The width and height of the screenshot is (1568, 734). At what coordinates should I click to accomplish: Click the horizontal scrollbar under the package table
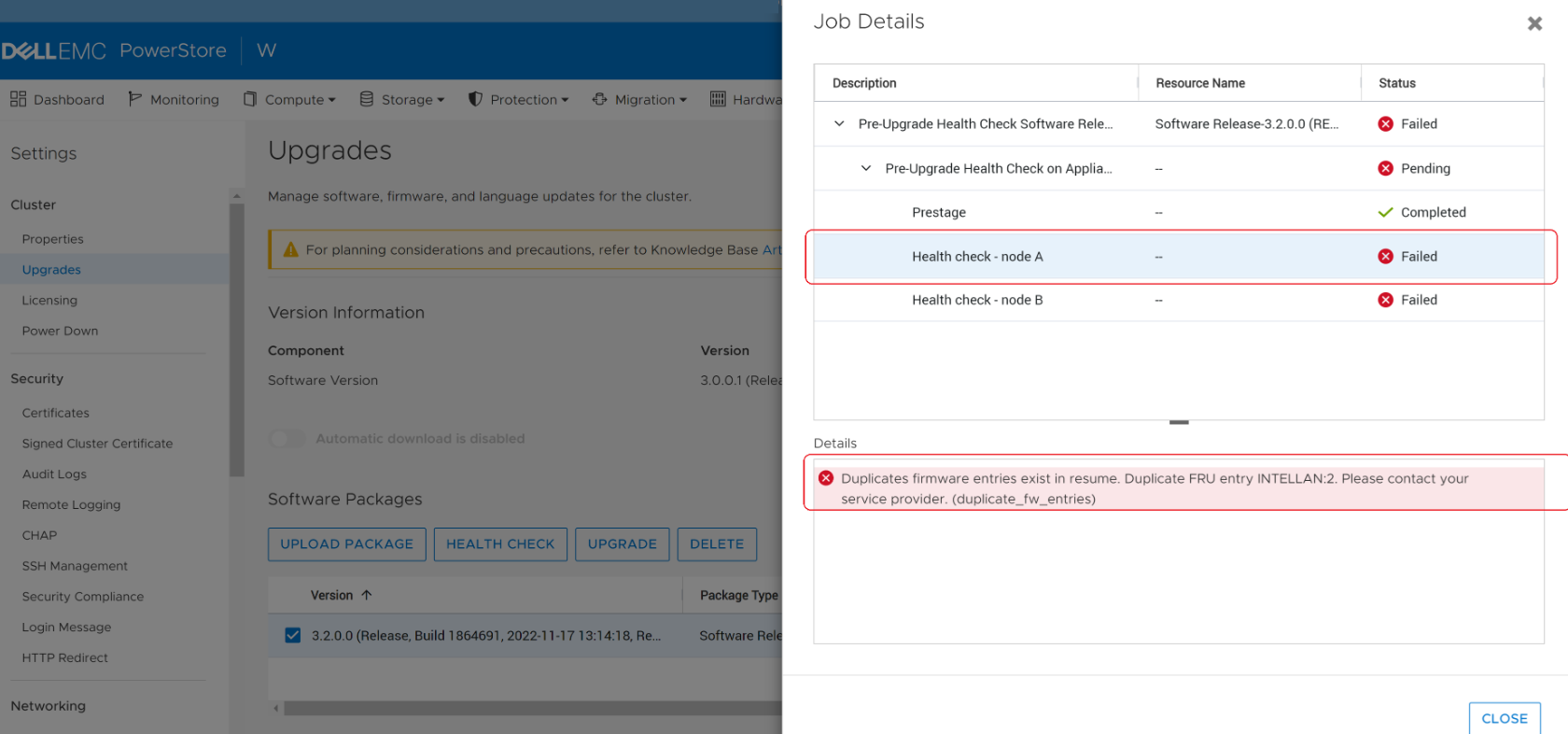(532, 709)
